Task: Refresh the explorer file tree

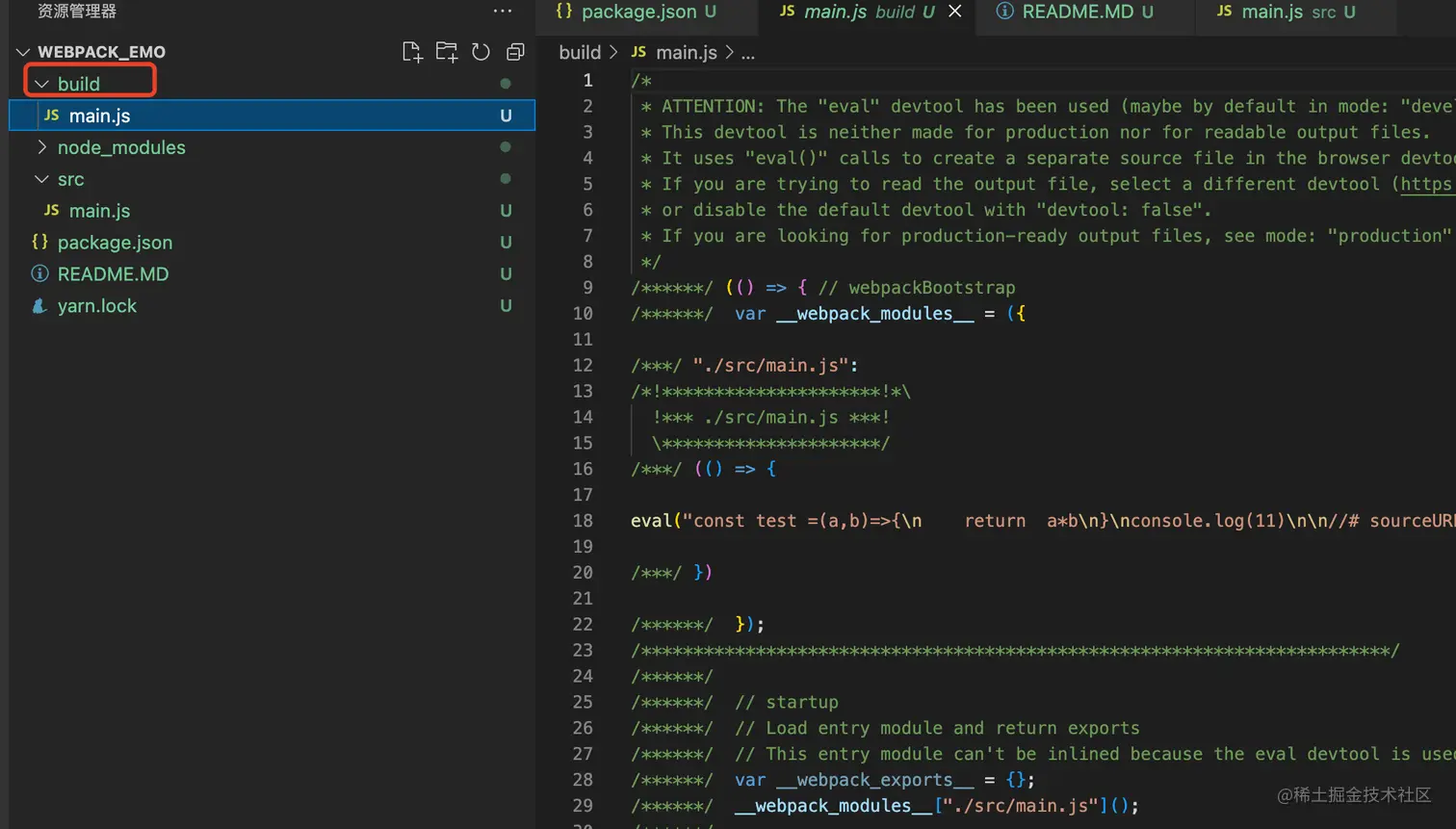Action: click(x=481, y=52)
